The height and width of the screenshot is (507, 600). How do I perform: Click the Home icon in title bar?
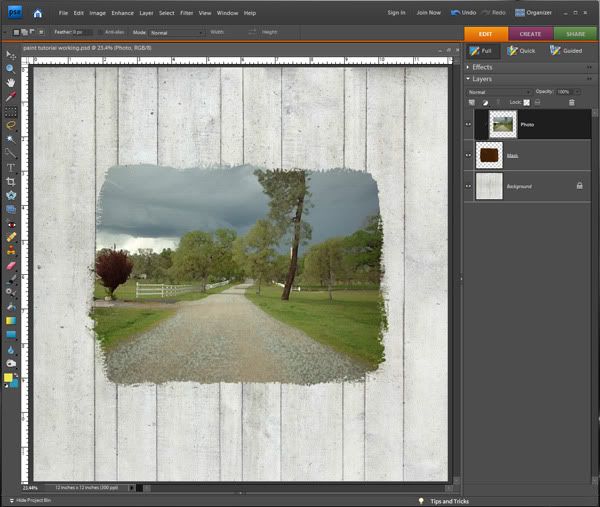coord(38,13)
